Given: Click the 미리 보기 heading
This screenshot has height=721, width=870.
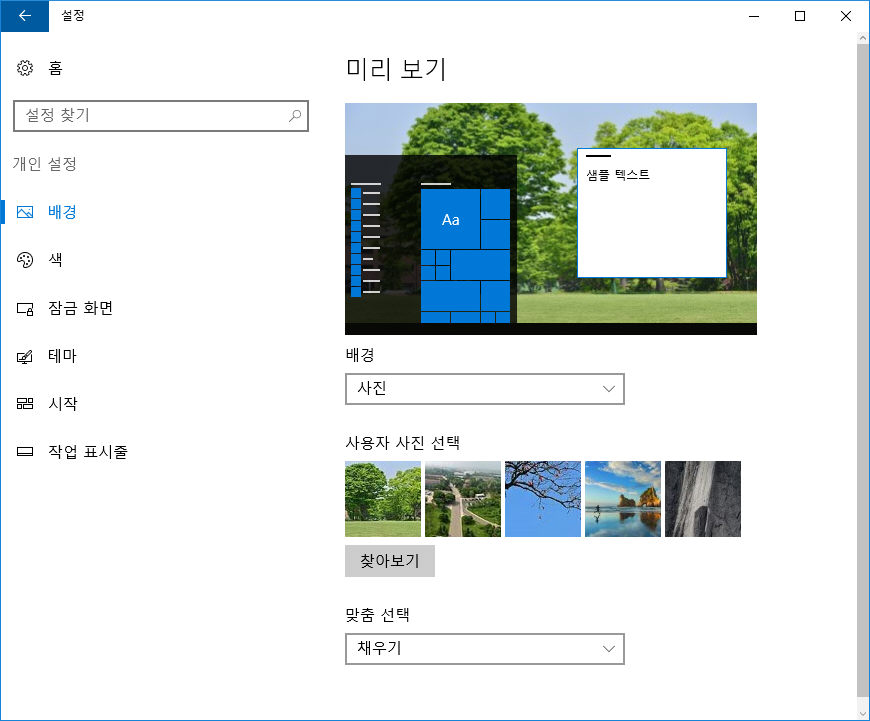Looking at the screenshot, I should pyautogui.click(x=396, y=69).
